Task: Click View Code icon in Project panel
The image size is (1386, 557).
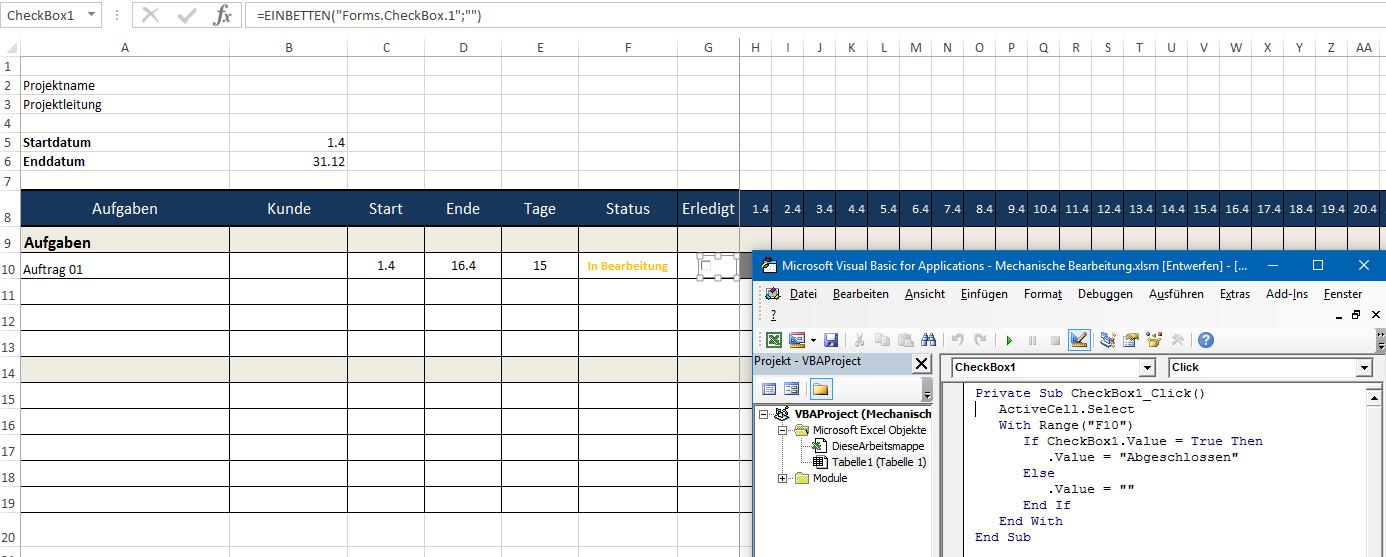Action: (770, 390)
